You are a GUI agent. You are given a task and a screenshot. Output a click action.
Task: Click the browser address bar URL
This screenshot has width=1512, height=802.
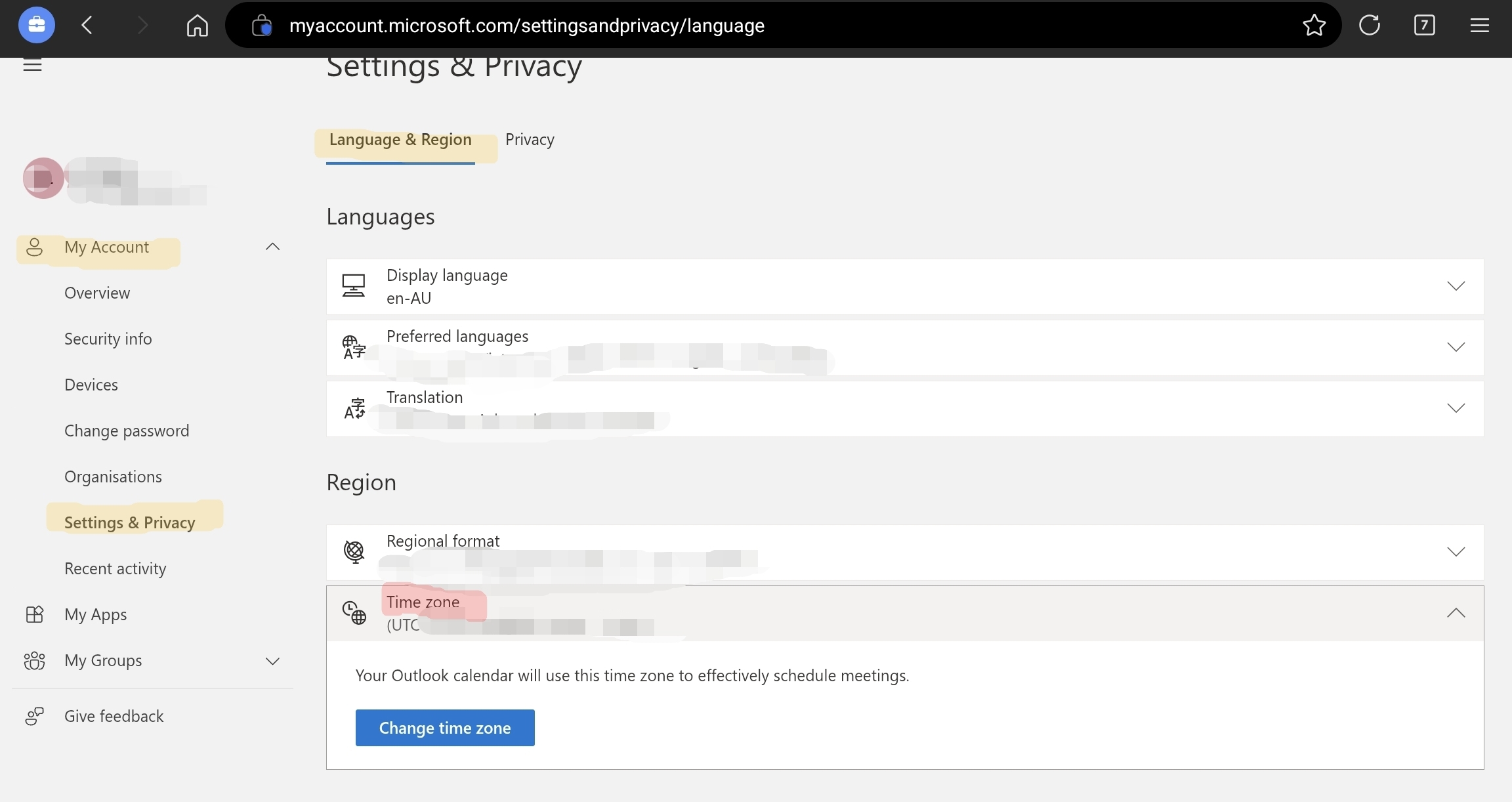tap(527, 26)
